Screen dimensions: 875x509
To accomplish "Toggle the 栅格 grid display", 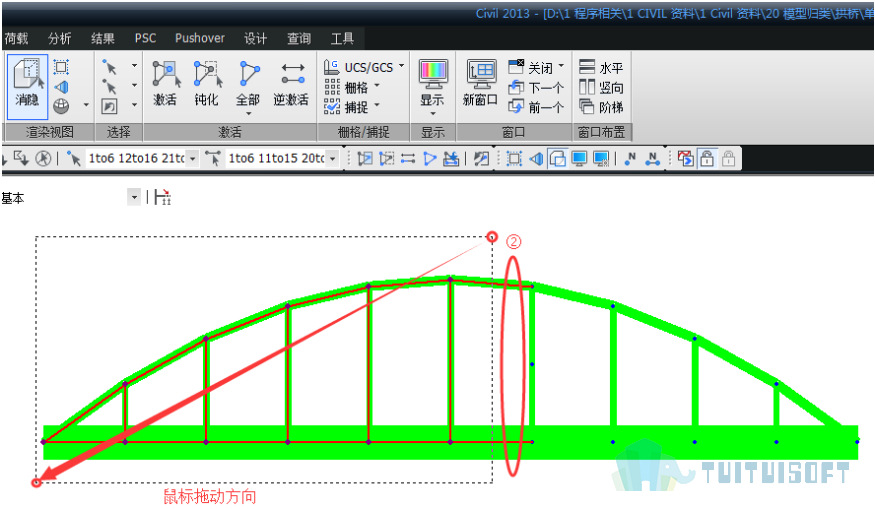I will (352, 87).
